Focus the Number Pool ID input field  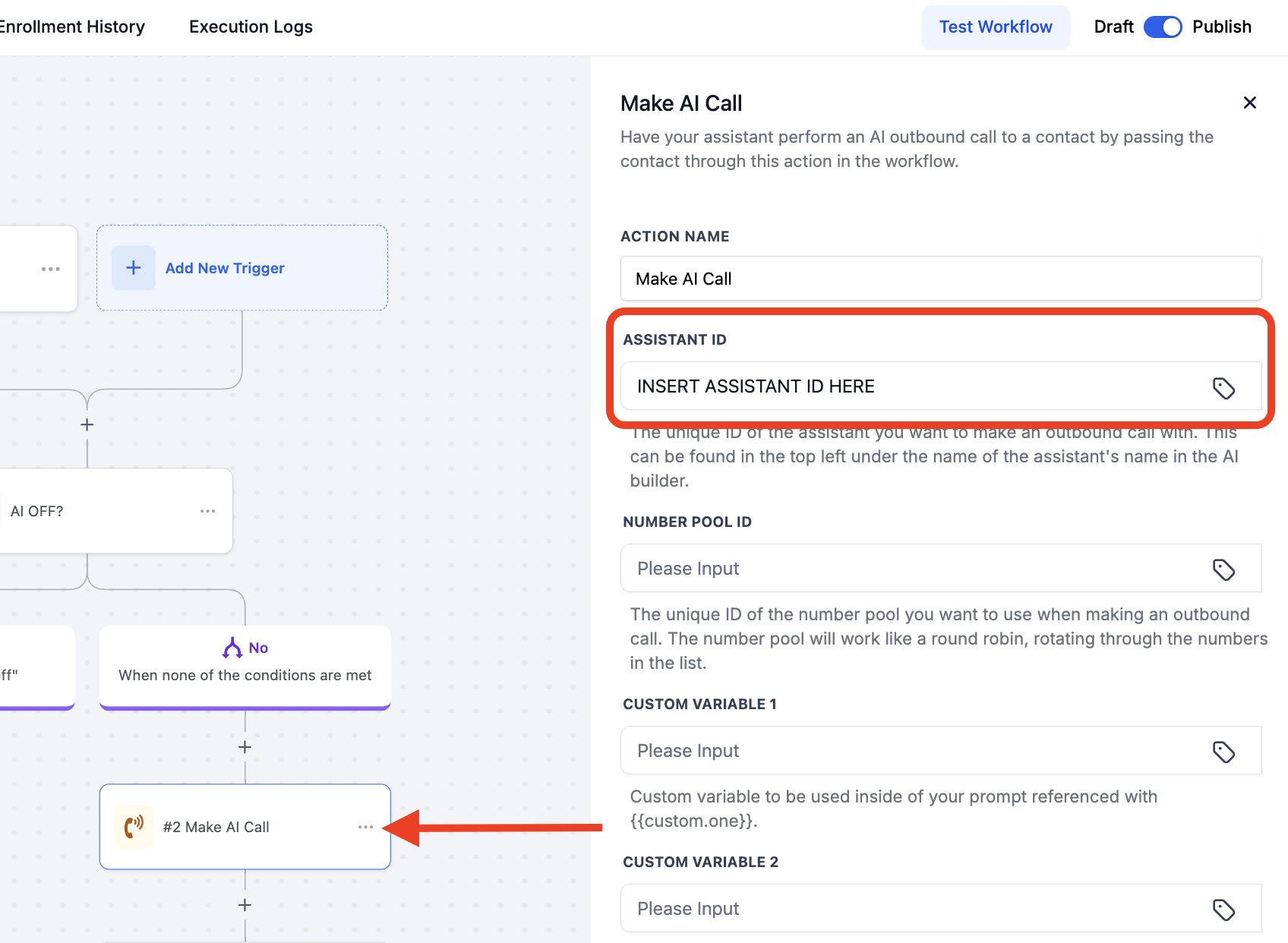(x=911, y=569)
